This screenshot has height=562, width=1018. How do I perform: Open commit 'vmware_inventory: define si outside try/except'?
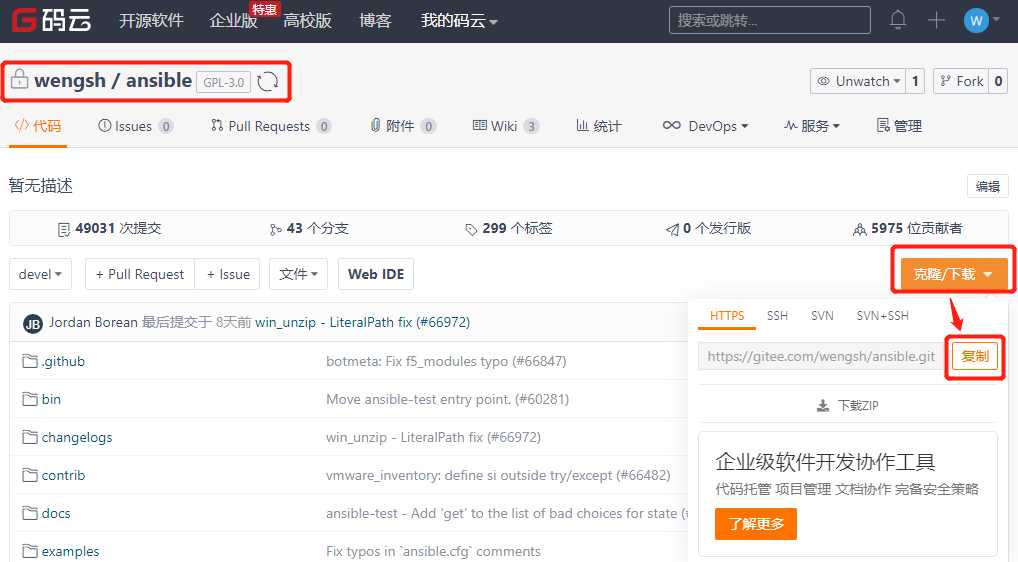click(x=498, y=475)
